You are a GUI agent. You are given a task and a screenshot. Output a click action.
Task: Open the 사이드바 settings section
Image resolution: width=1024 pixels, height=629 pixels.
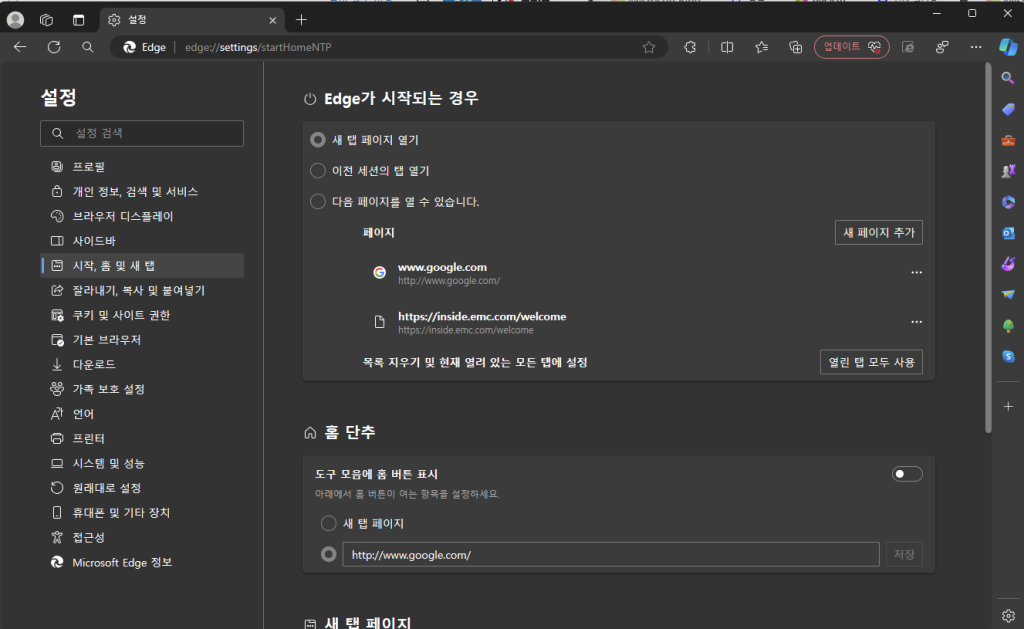click(x=142, y=241)
